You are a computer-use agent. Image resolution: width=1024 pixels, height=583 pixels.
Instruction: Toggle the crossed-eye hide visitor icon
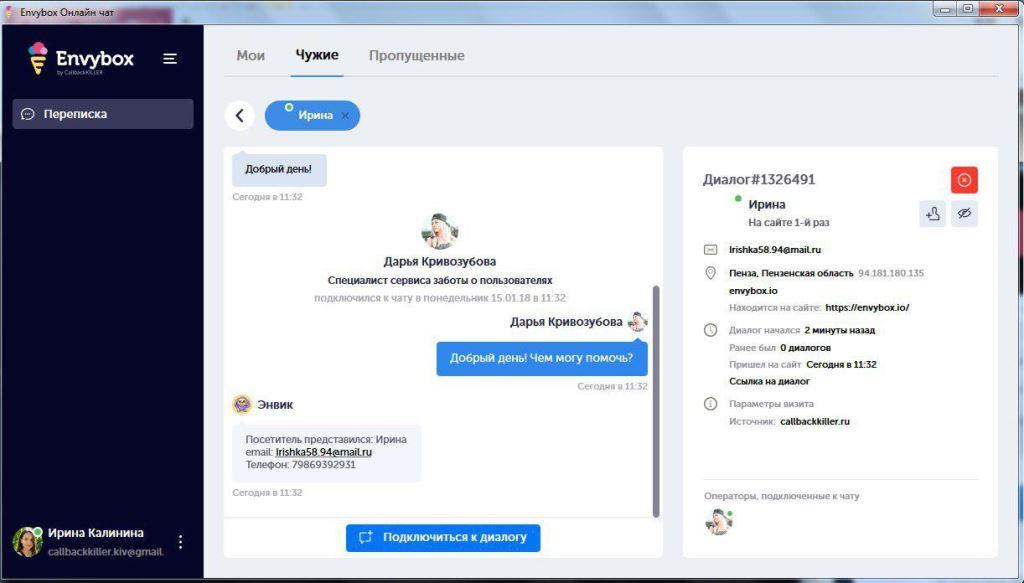(x=964, y=213)
